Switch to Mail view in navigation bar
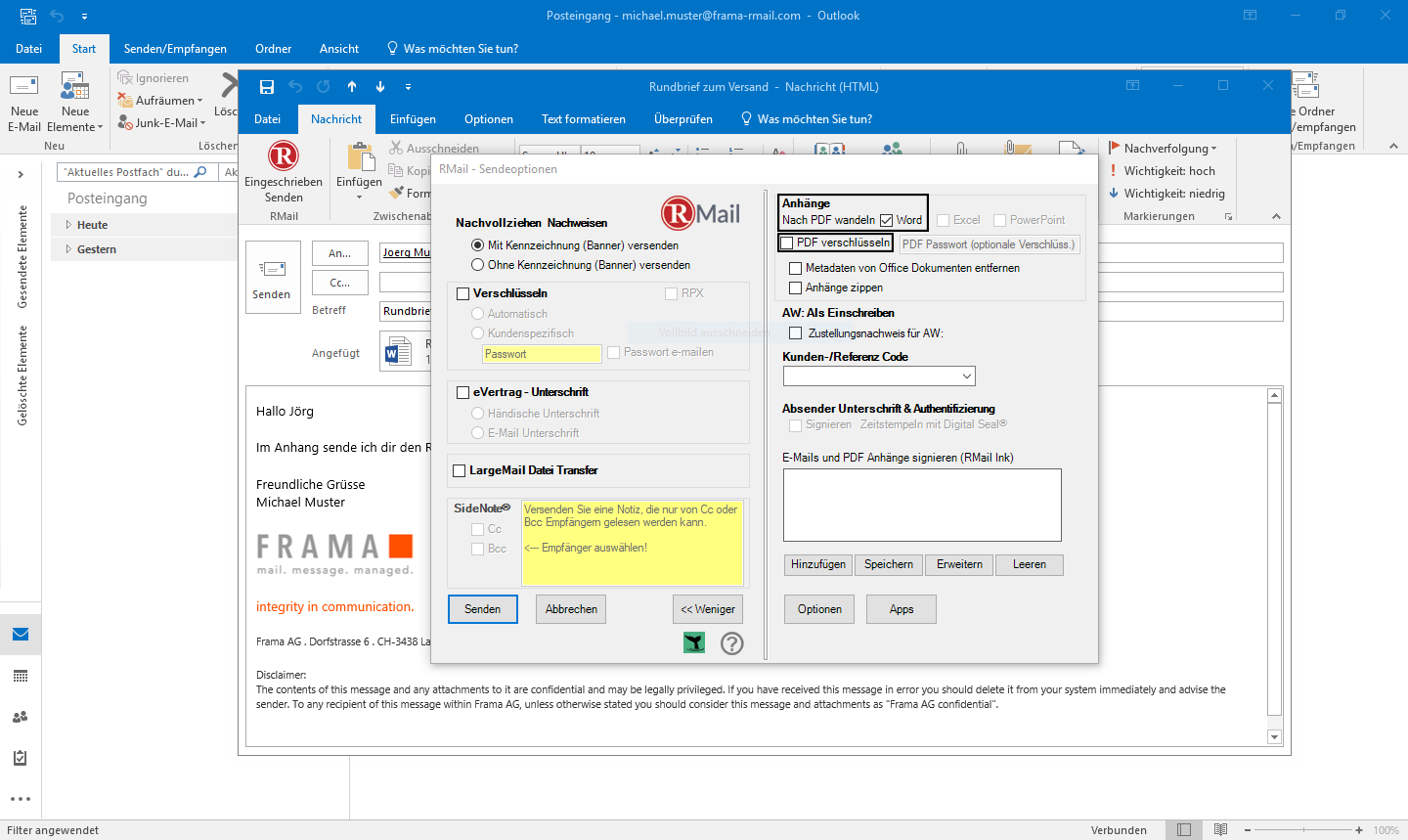This screenshot has width=1408, height=840. (21, 635)
